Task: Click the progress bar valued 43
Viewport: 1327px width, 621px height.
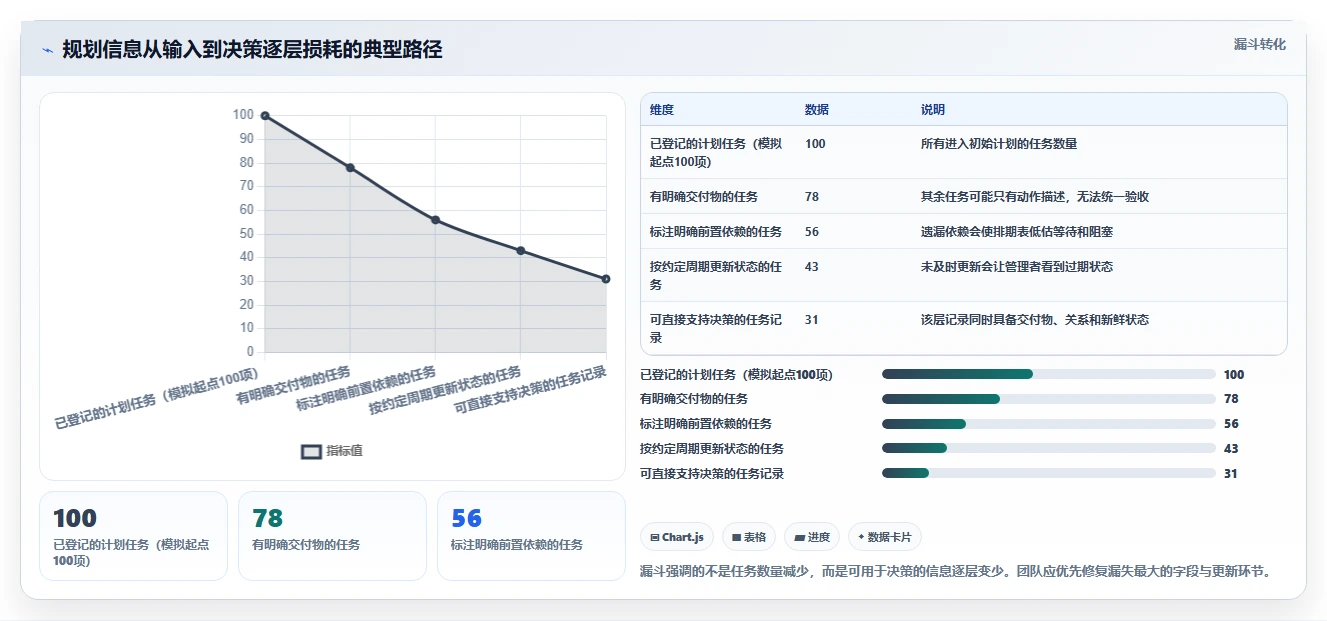Action: coord(1049,449)
